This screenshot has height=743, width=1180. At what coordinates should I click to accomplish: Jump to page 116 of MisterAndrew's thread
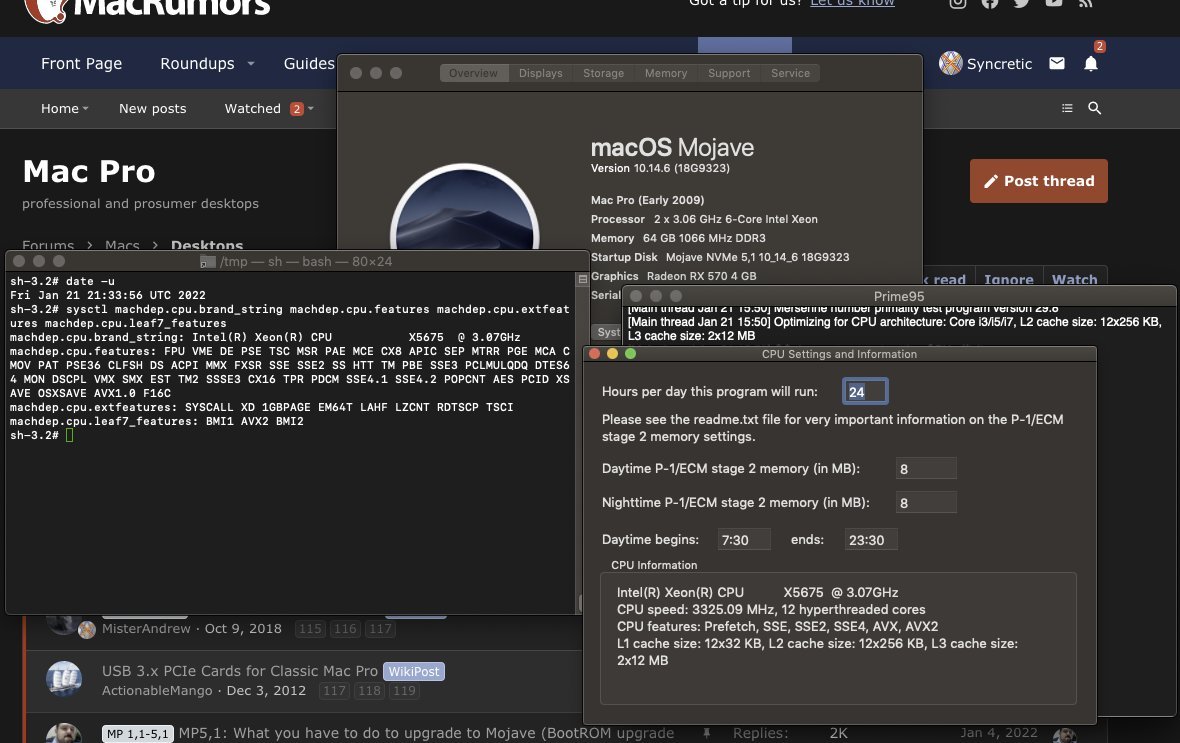[345, 629]
